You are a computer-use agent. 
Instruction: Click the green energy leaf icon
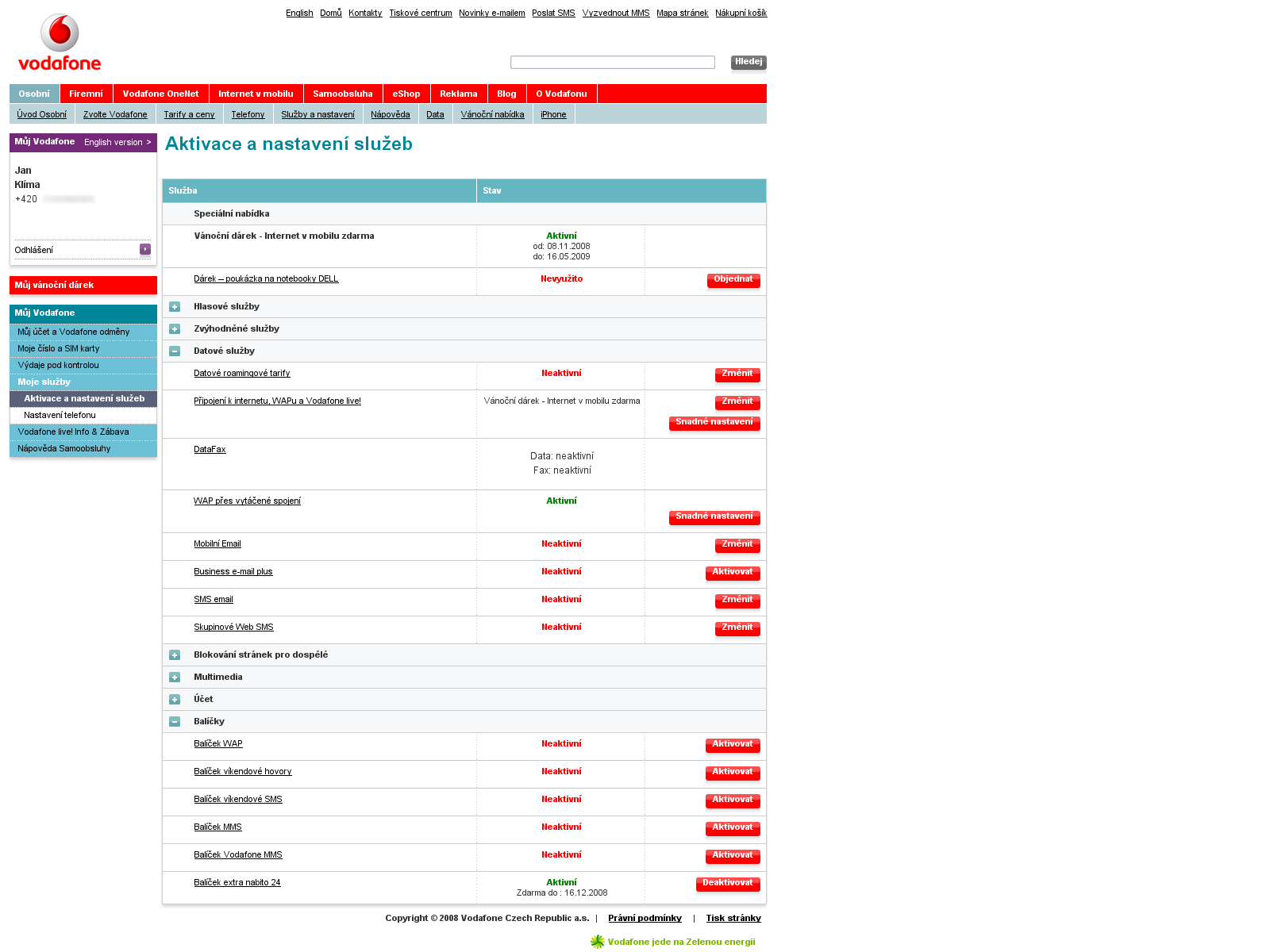(x=598, y=942)
